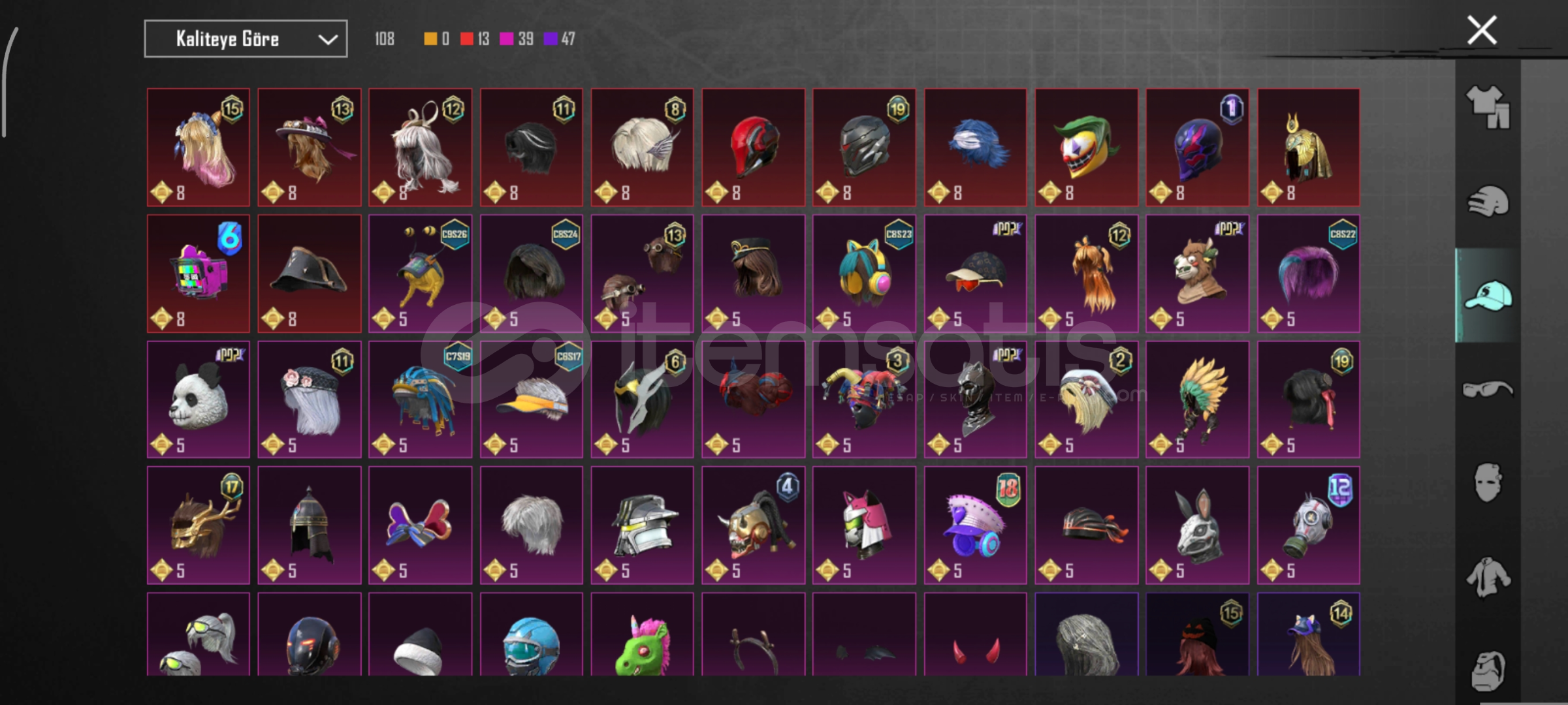This screenshot has height=705, width=1568.
Task: Choose the red helmet item
Action: click(x=753, y=148)
